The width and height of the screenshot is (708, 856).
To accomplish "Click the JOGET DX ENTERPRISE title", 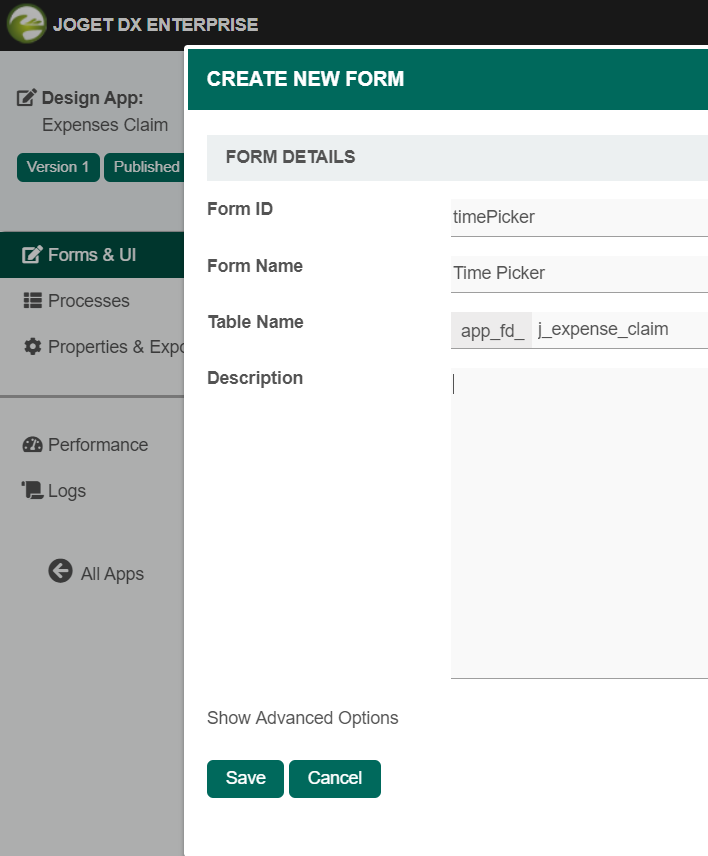I will pos(156,25).
